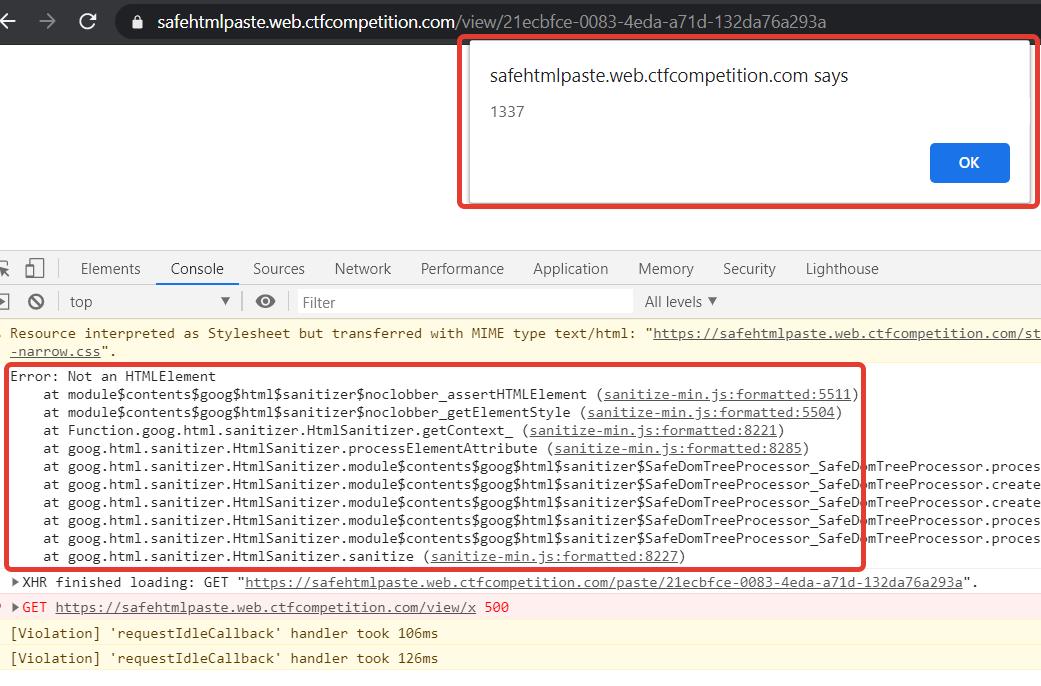Clear the console messages

[36, 301]
